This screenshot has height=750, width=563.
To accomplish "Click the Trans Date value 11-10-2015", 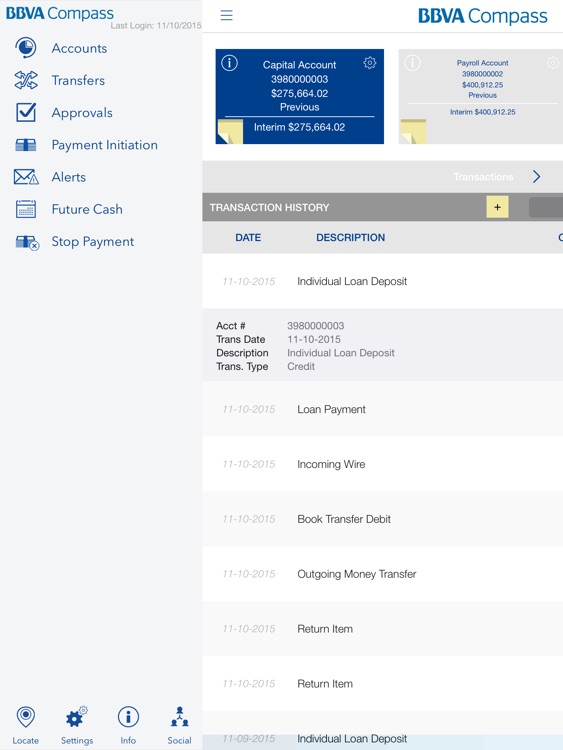I will 314,339.
